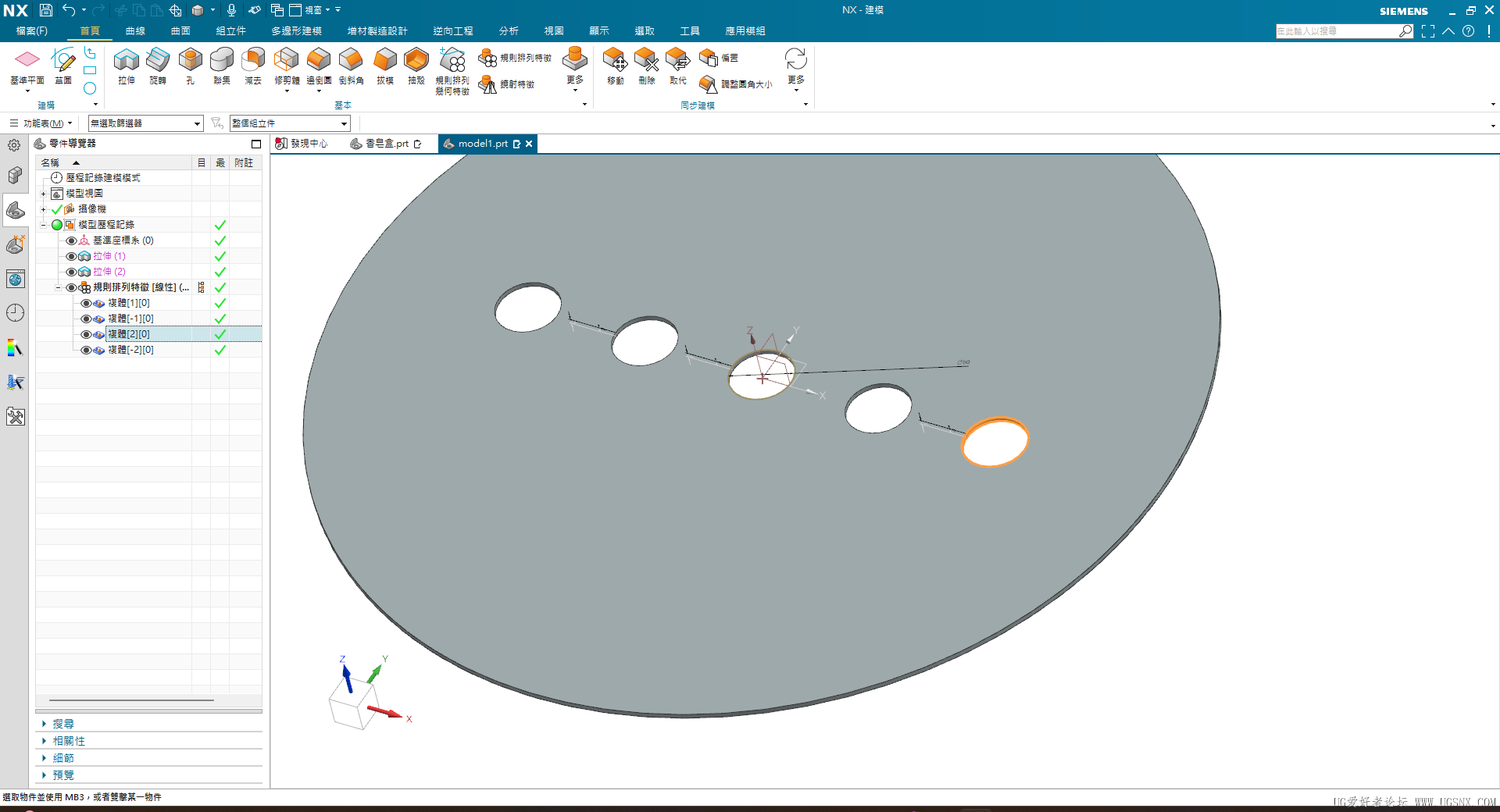The height and width of the screenshot is (812, 1500).
Task: Collapse the 模型歷程記錄 tree node
Action: pyautogui.click(x=44, y=225)
